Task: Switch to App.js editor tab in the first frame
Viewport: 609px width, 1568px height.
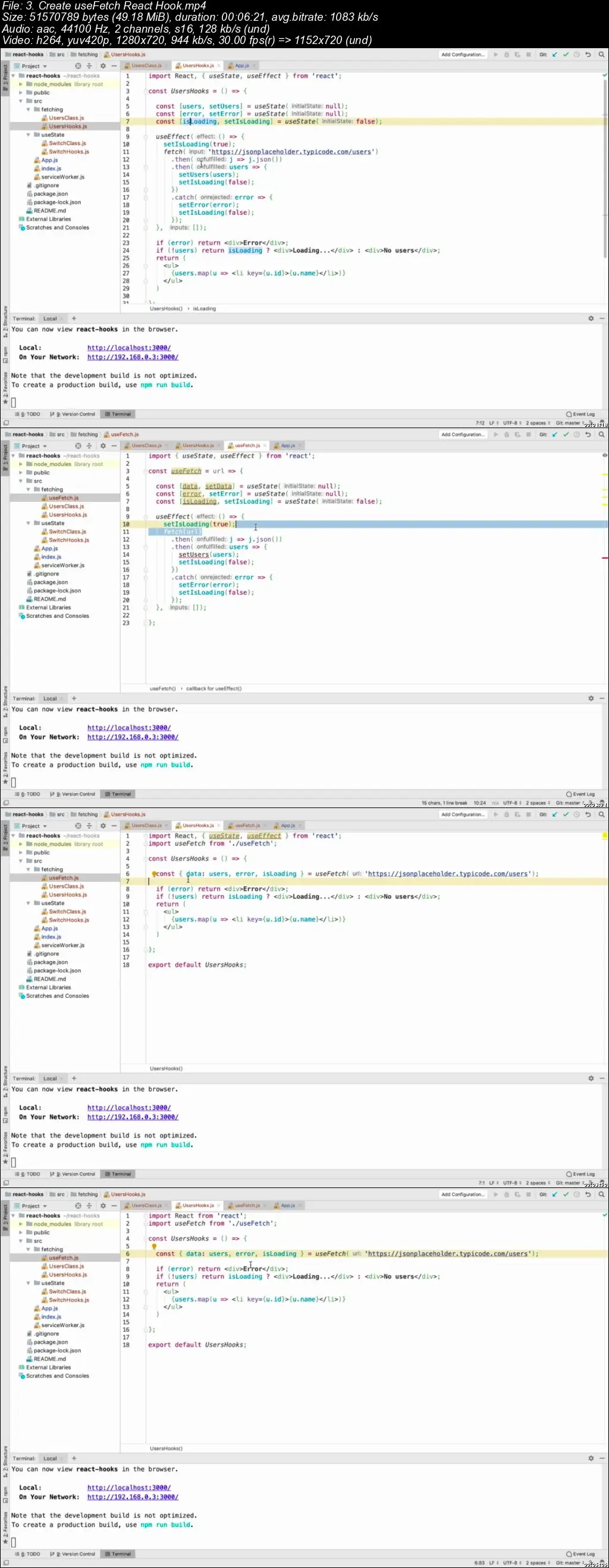Action: [x=241, y=66]
